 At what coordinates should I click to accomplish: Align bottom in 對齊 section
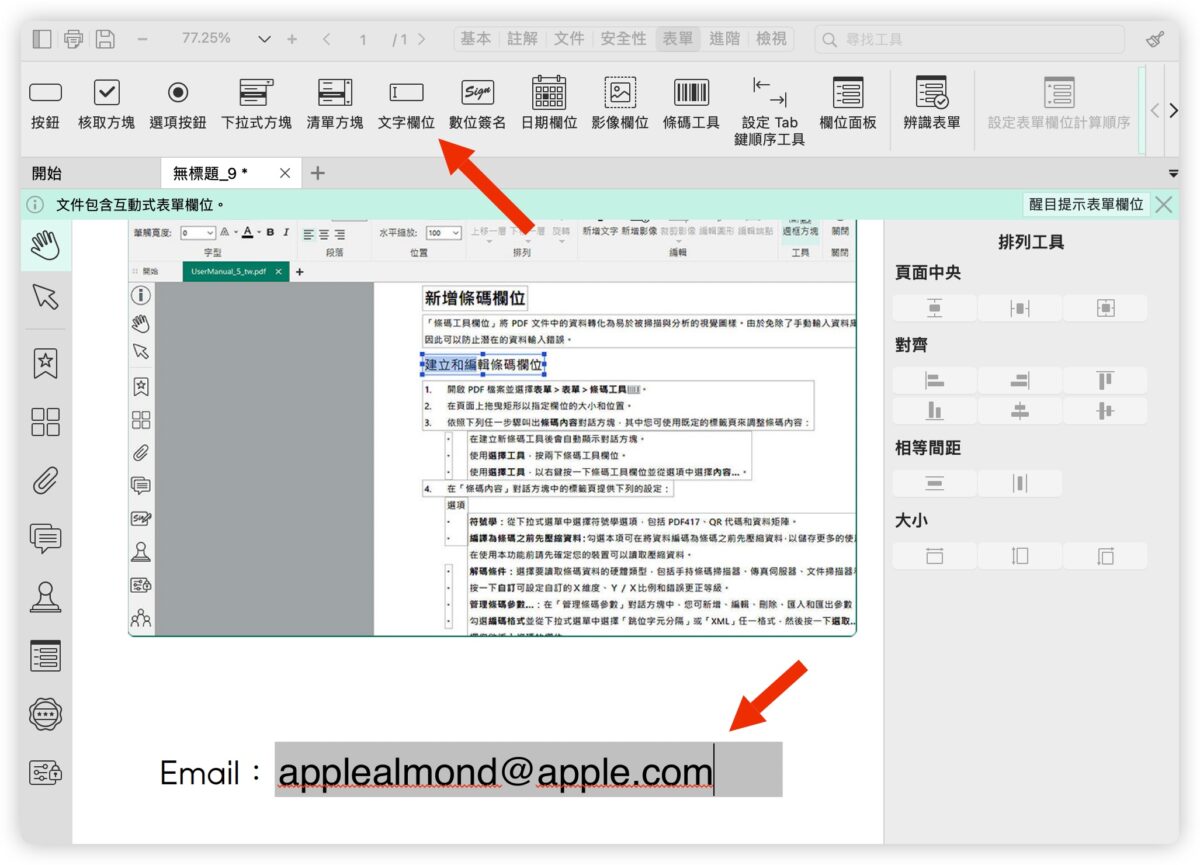coord(934,411)
